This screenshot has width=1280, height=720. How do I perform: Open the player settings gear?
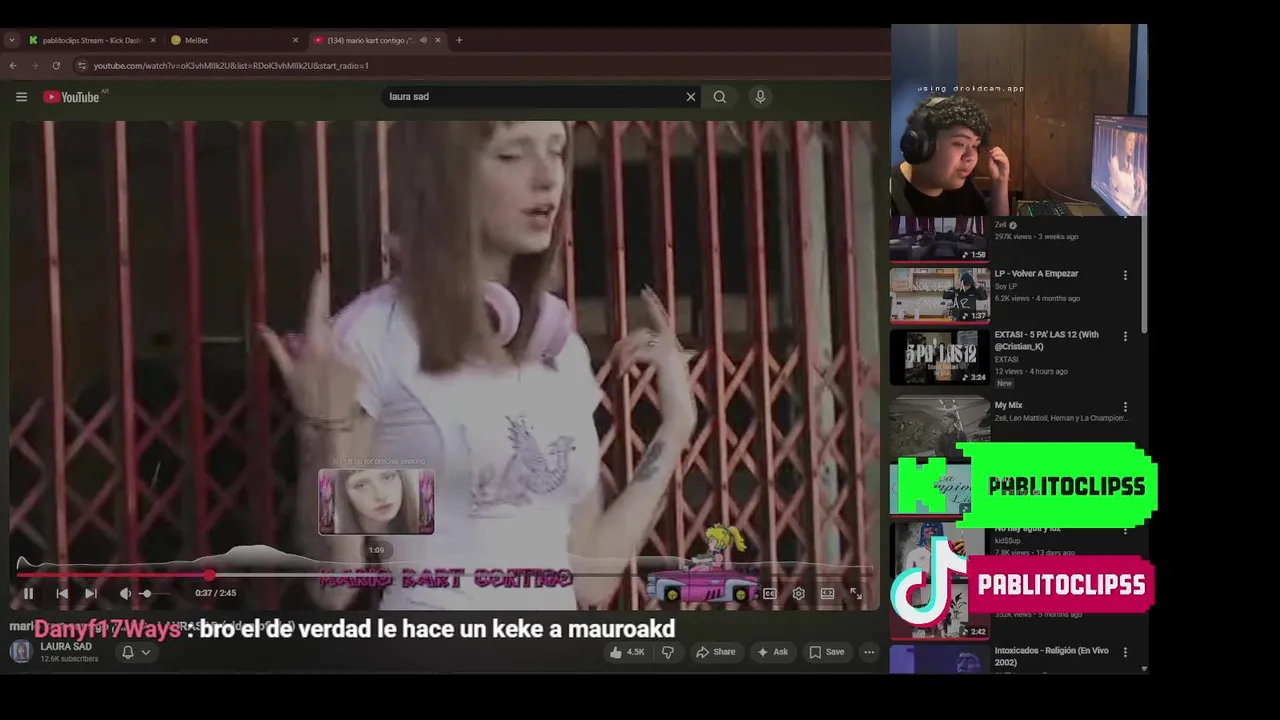798,593
